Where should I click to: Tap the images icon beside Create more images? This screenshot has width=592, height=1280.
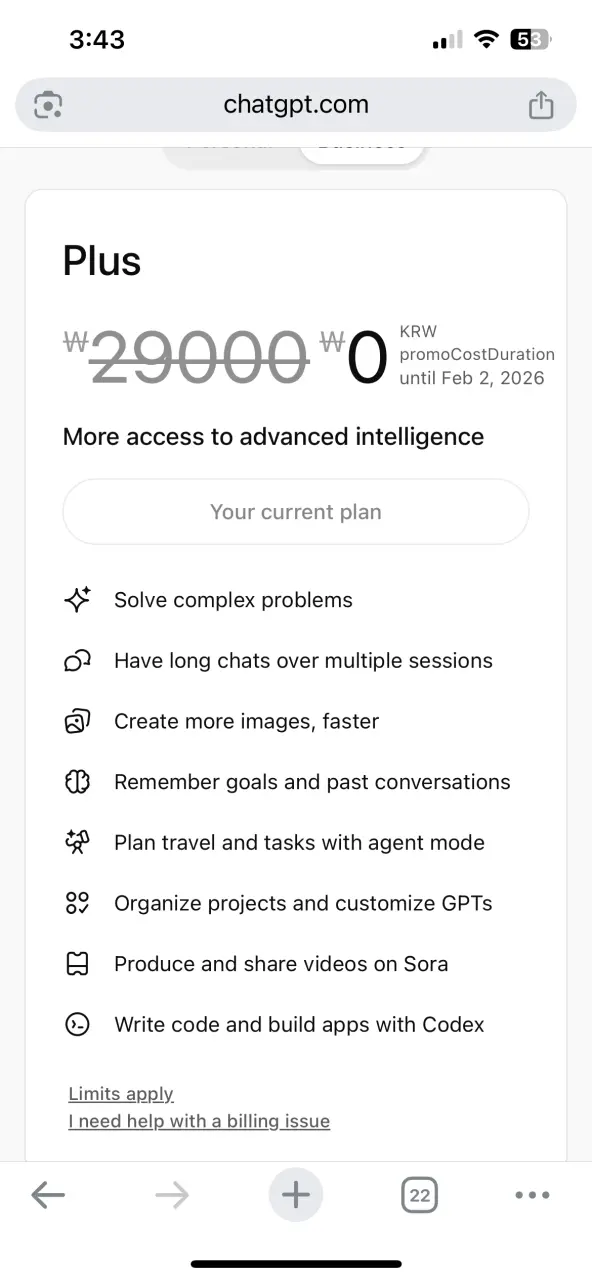pos(77,721)
